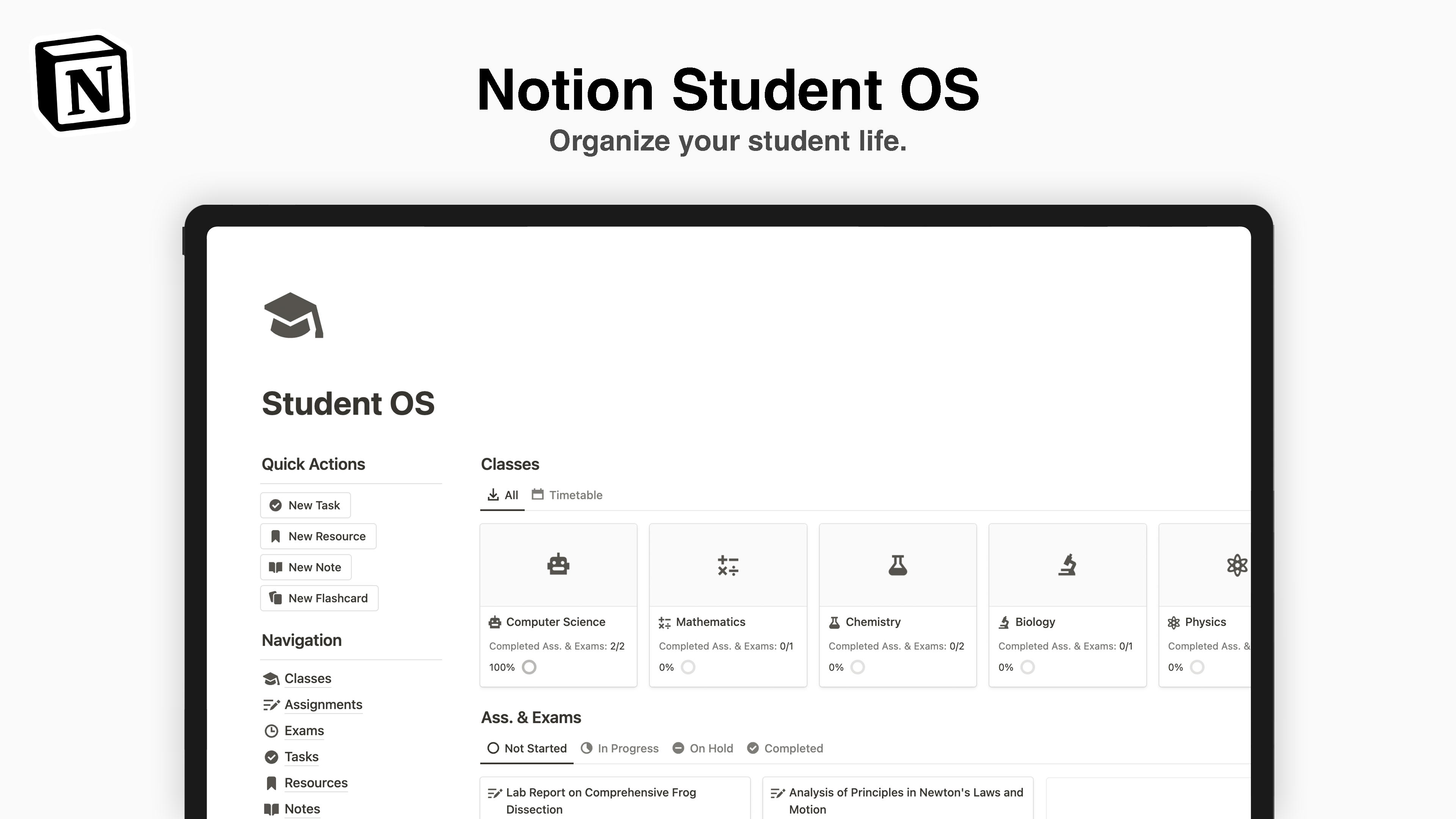Select the Biology microscope icon
Viewport: 1456px width, 819px height.
point(1067,564)
